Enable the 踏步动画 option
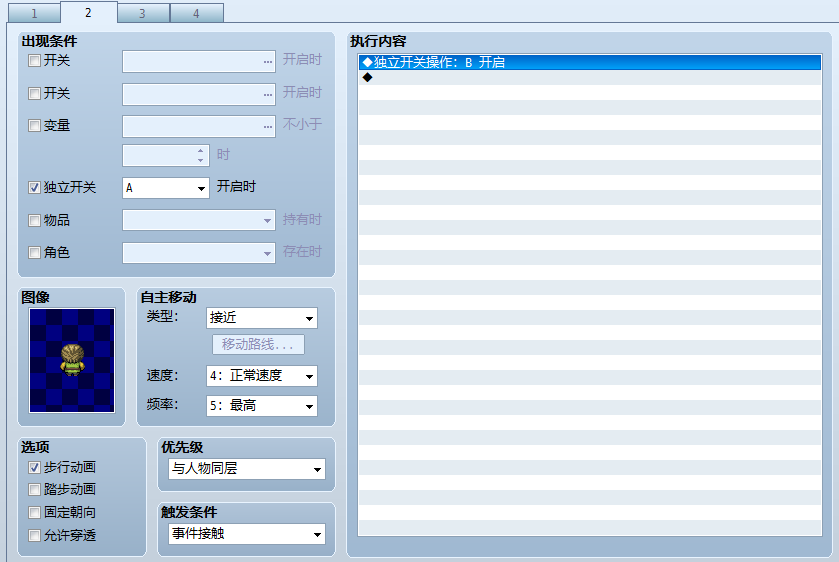 pyautogui.click(x=34, y=489)
